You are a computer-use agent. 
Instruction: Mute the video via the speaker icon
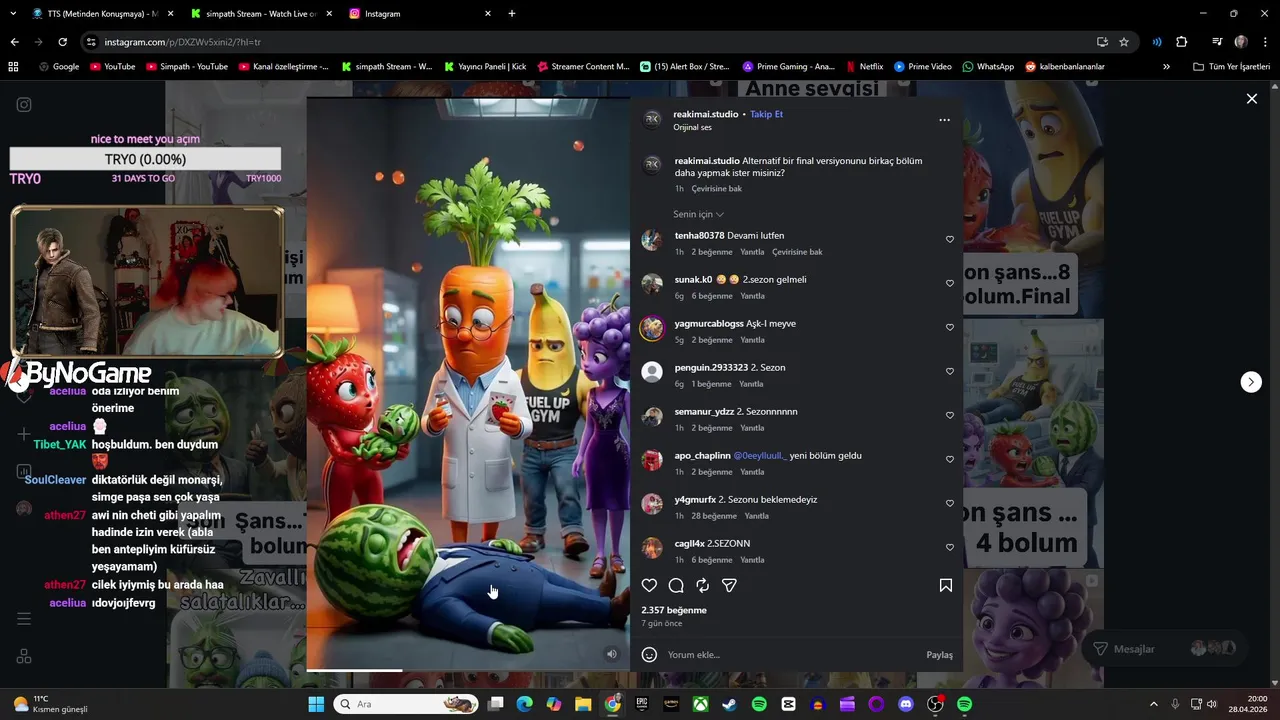612,654
